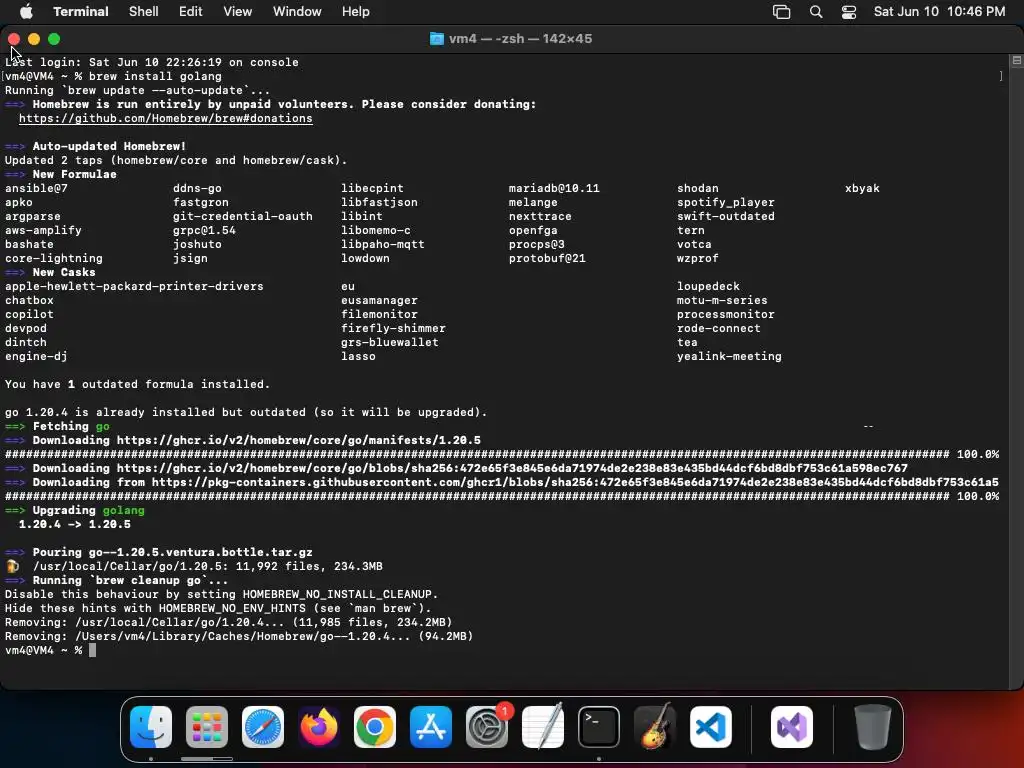1024x768 pixels.
Task: Click the 'firefly-shimmer' cask name
Action: [393, 328]
